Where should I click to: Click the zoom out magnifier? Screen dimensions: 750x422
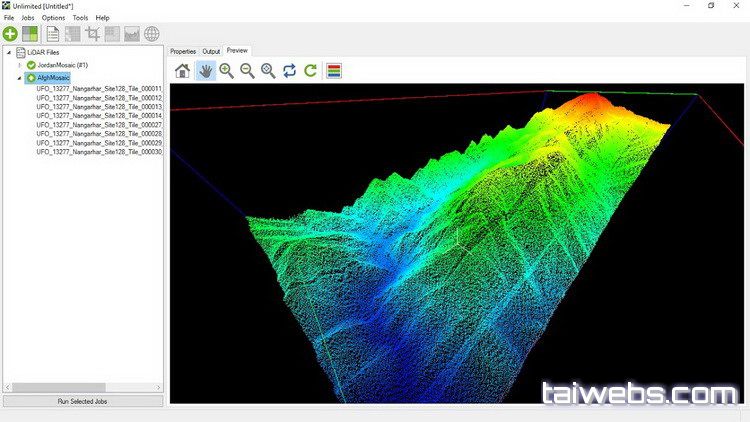pyautogui.click(x=247, y=70)
